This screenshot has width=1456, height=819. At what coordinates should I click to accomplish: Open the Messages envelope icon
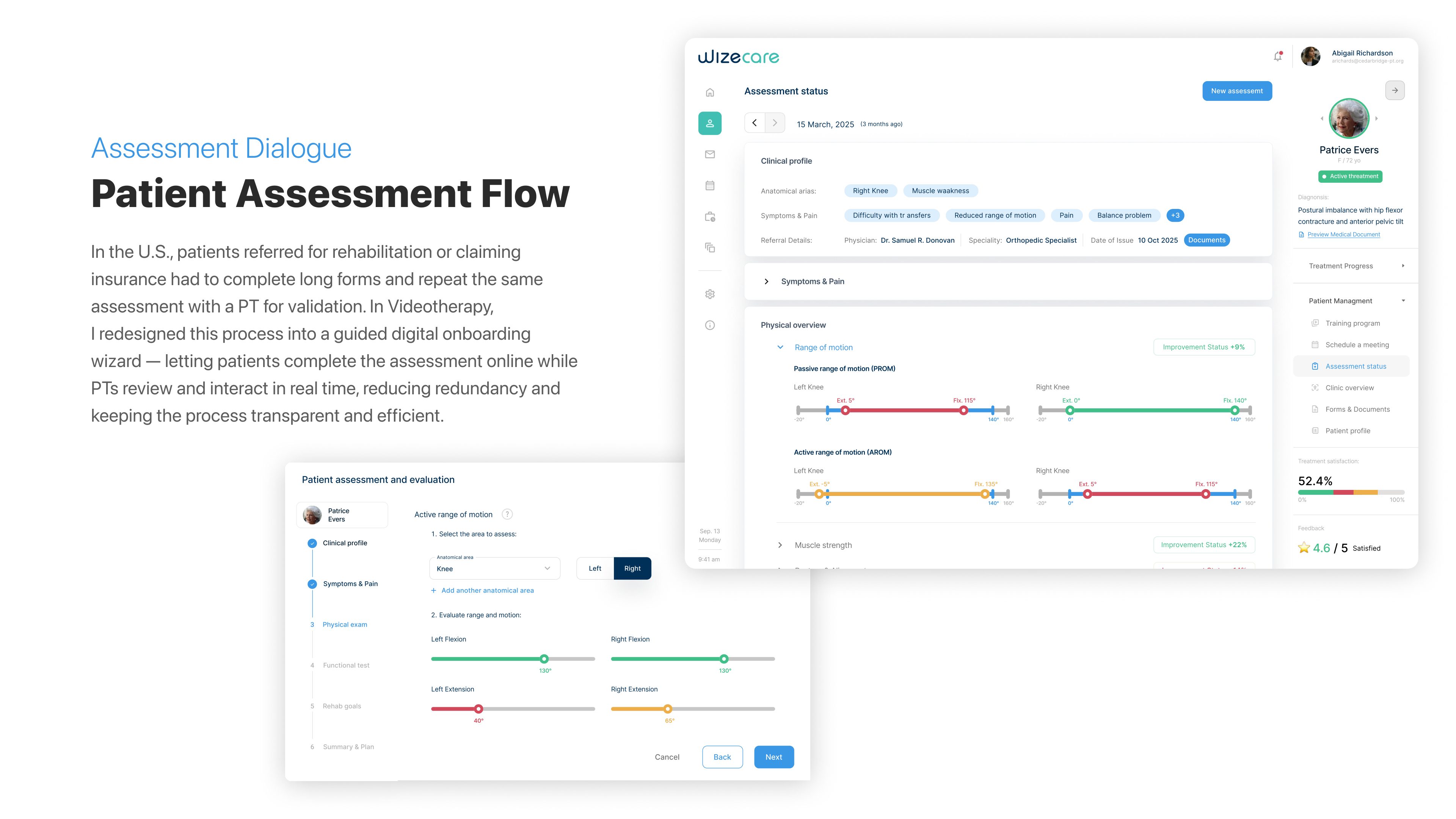click(x=710, y=154)
